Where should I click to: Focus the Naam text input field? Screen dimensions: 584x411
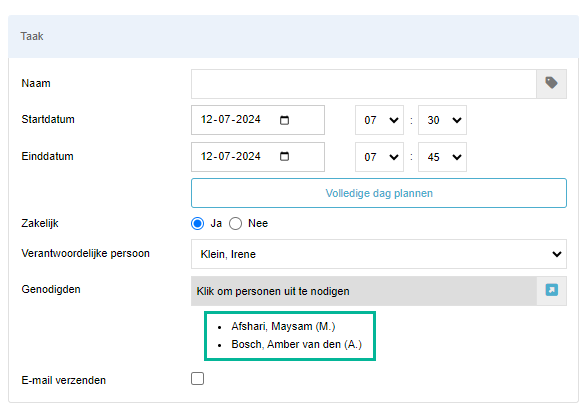[364, 84]
